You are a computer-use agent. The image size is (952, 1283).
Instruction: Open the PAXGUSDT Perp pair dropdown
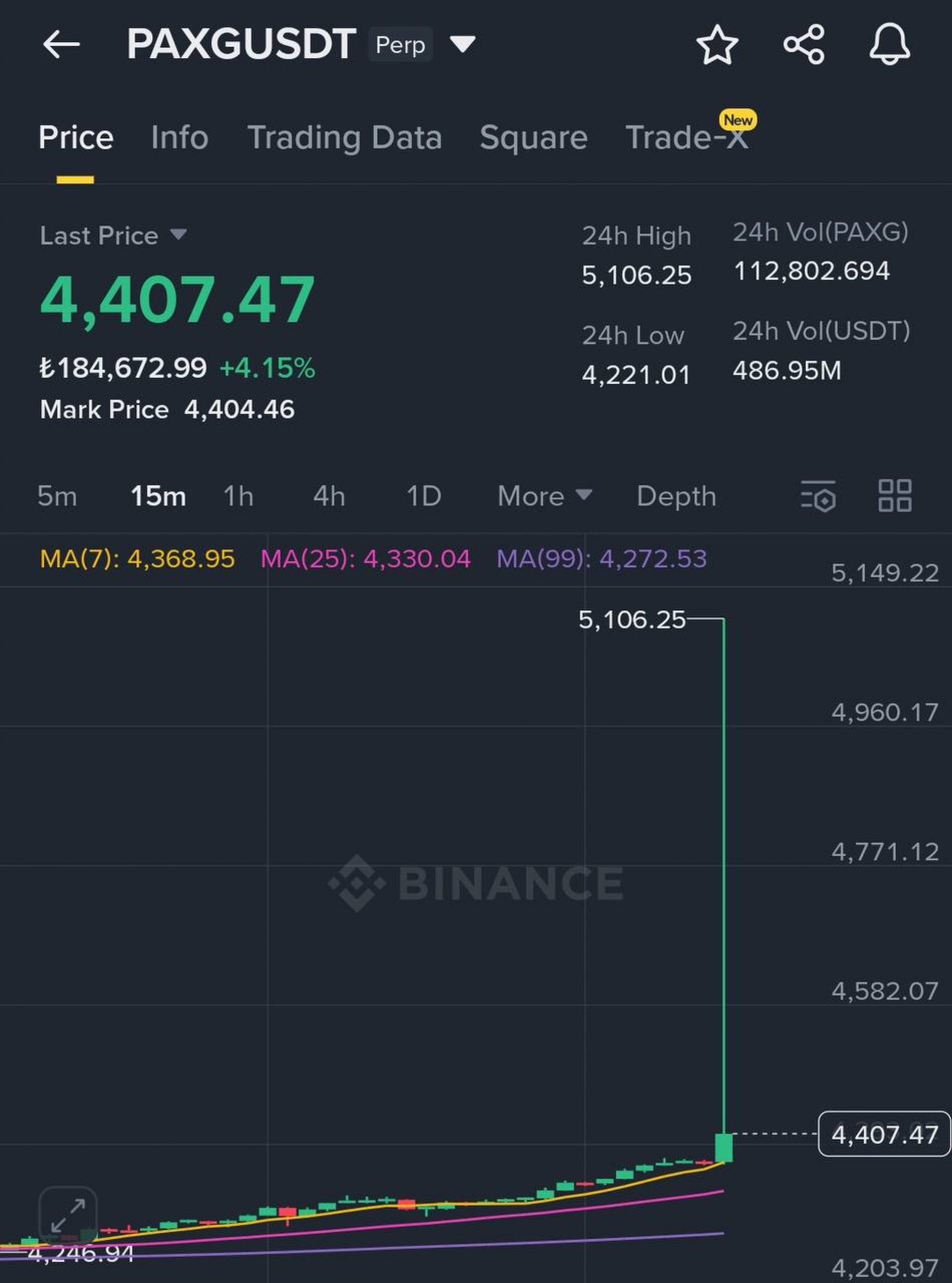pyautogui.click(x=462, y=44)
